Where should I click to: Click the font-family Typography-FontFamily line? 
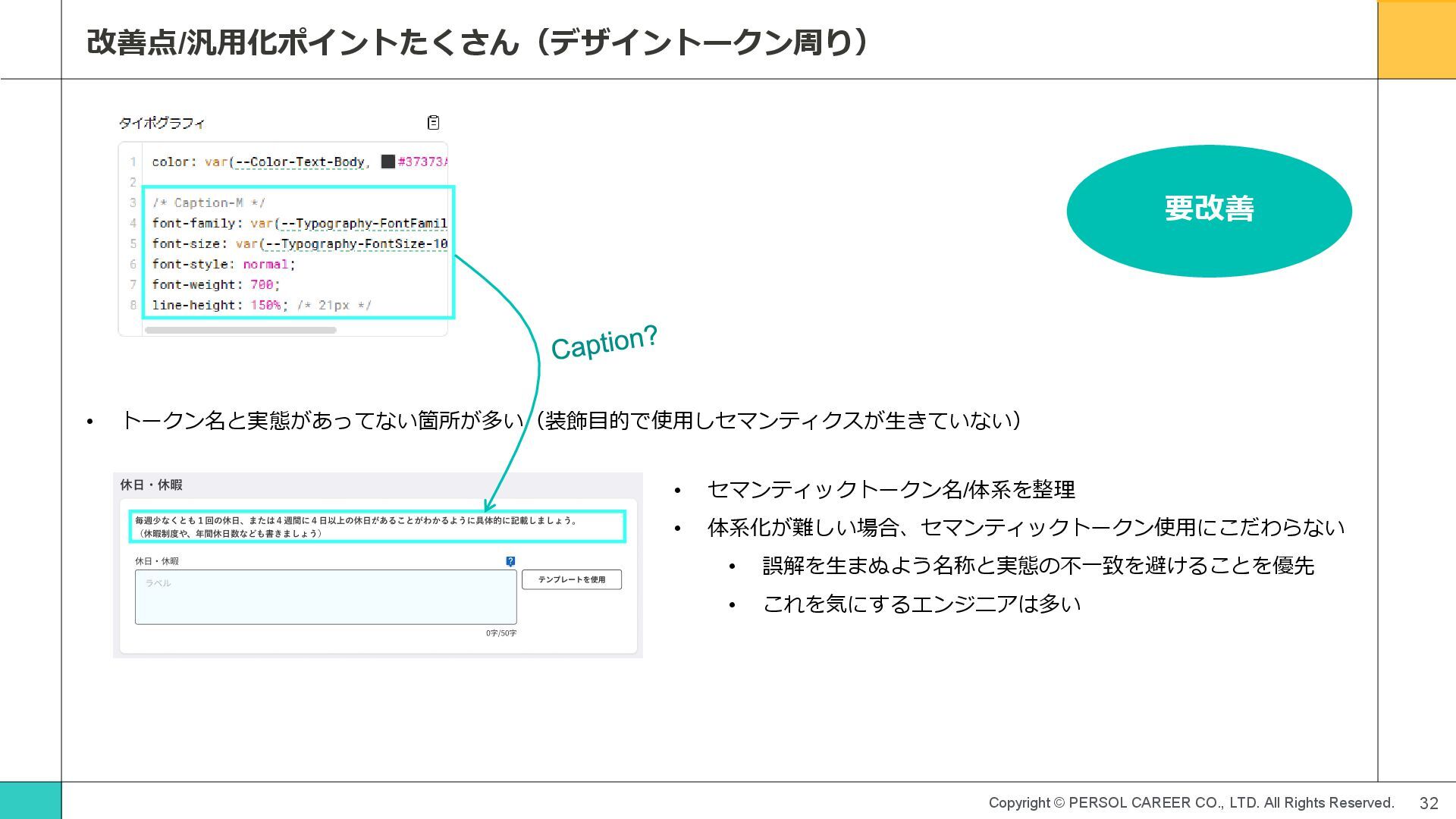[x=300, y=223]
